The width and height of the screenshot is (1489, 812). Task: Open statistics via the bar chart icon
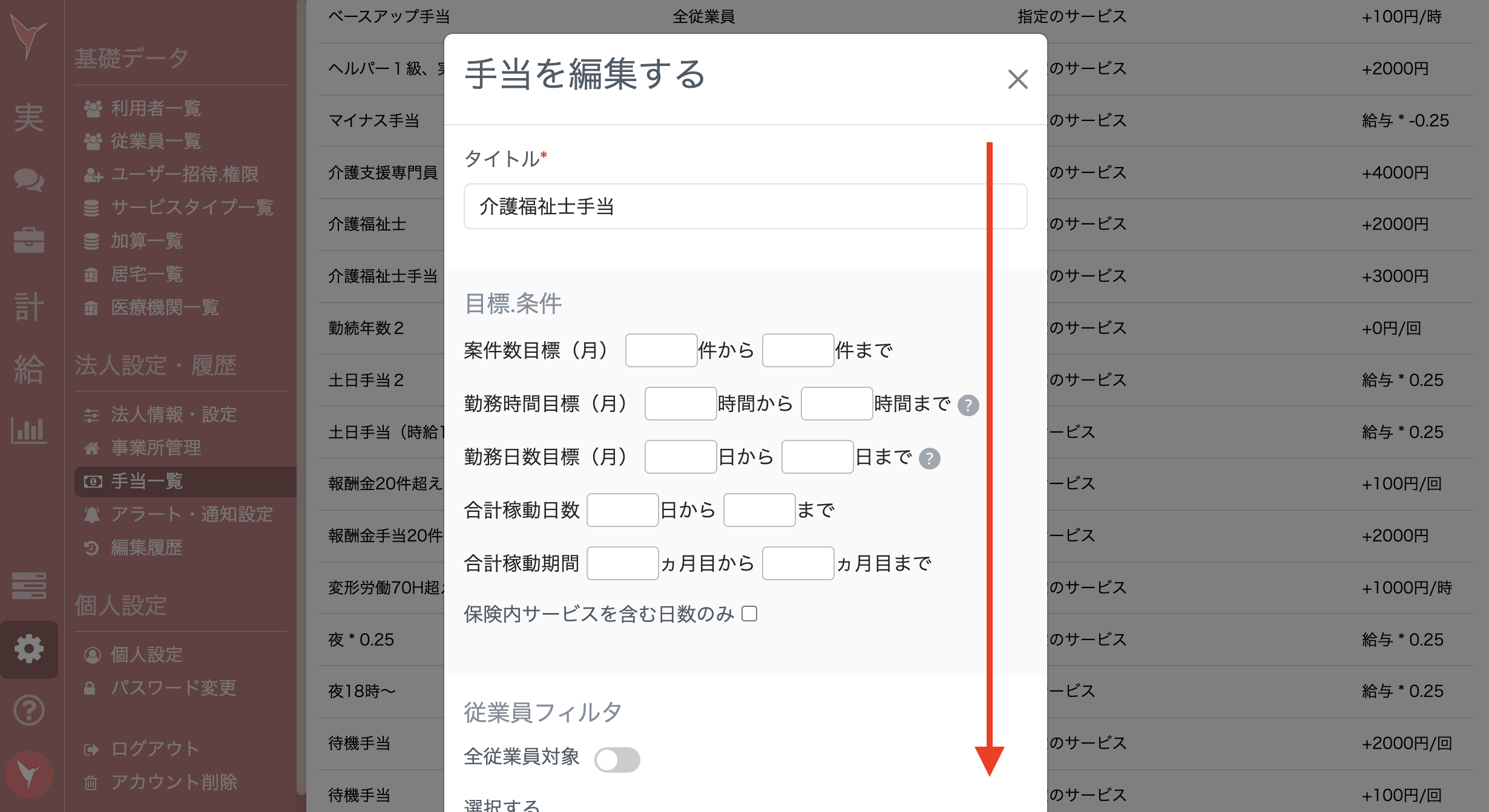tap(29, 431)
